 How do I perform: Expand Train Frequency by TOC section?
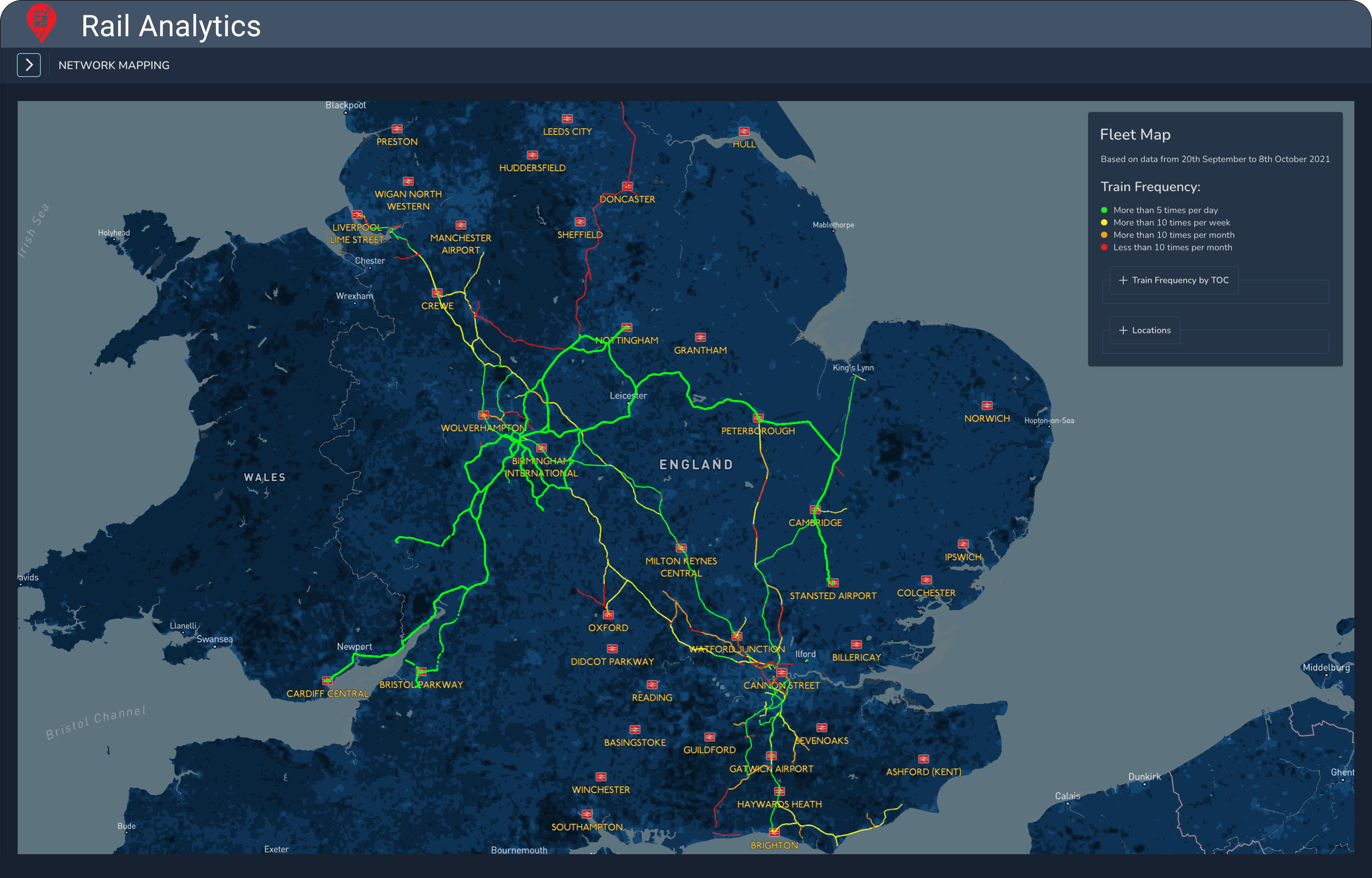(x=1173, y=280)
